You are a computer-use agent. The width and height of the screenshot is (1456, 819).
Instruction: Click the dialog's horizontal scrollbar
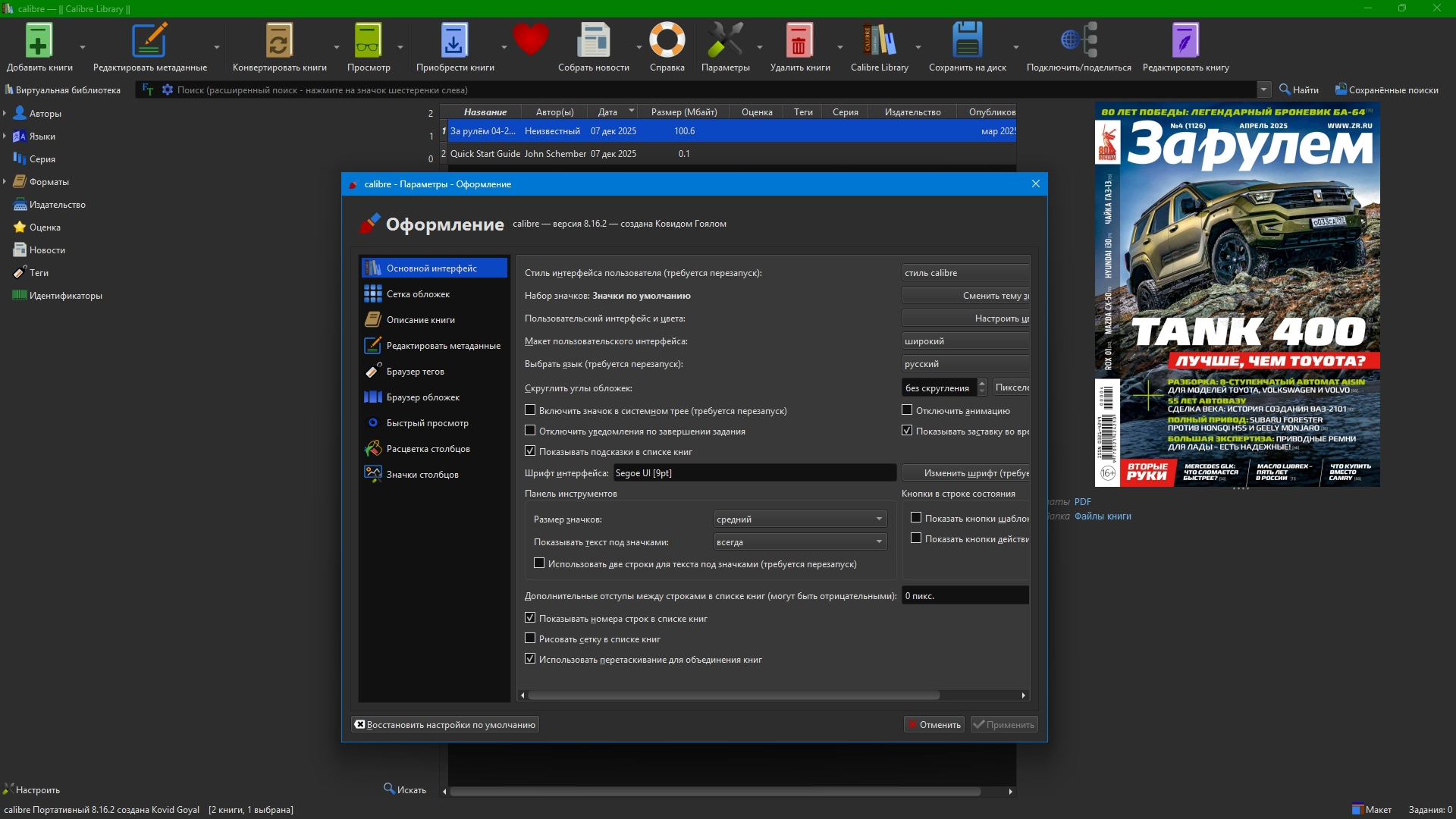733,695
